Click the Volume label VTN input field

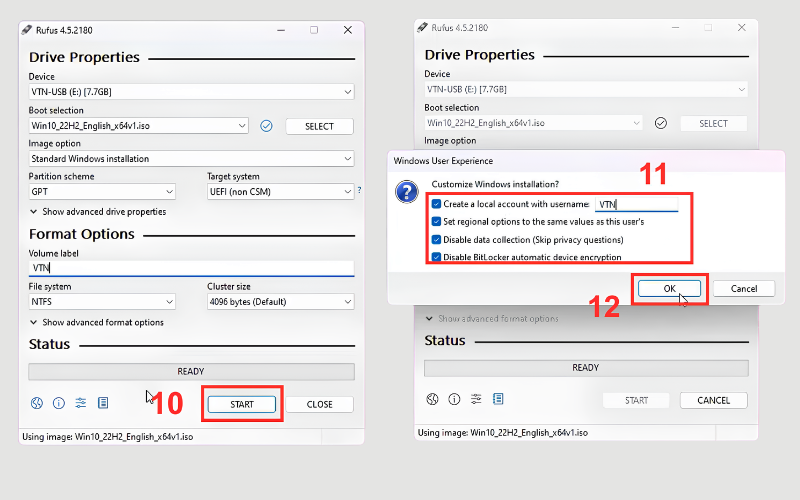pos(191,268)
